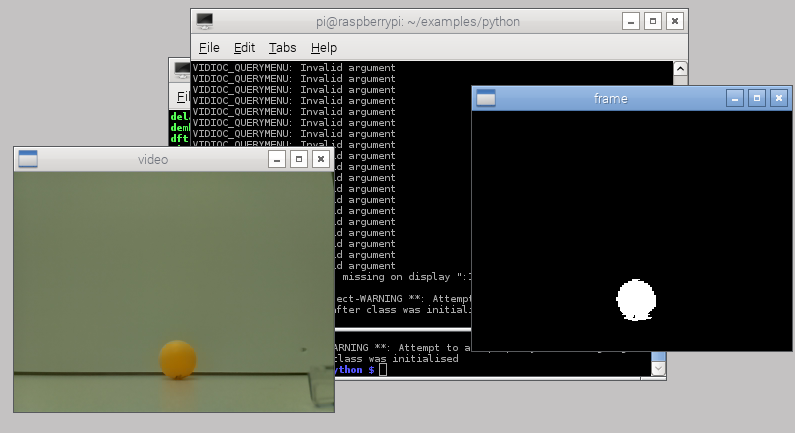Click the white blob in frame window
795x433 pixels.
[636, 300]
